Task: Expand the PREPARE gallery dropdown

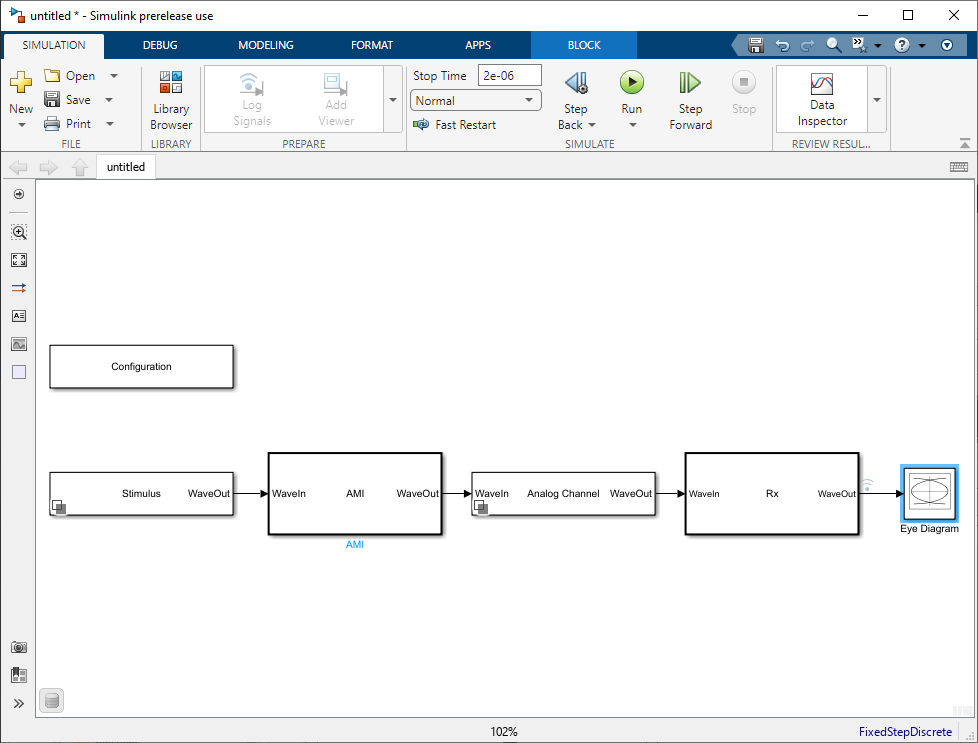Action: click(x=393, y=100)
